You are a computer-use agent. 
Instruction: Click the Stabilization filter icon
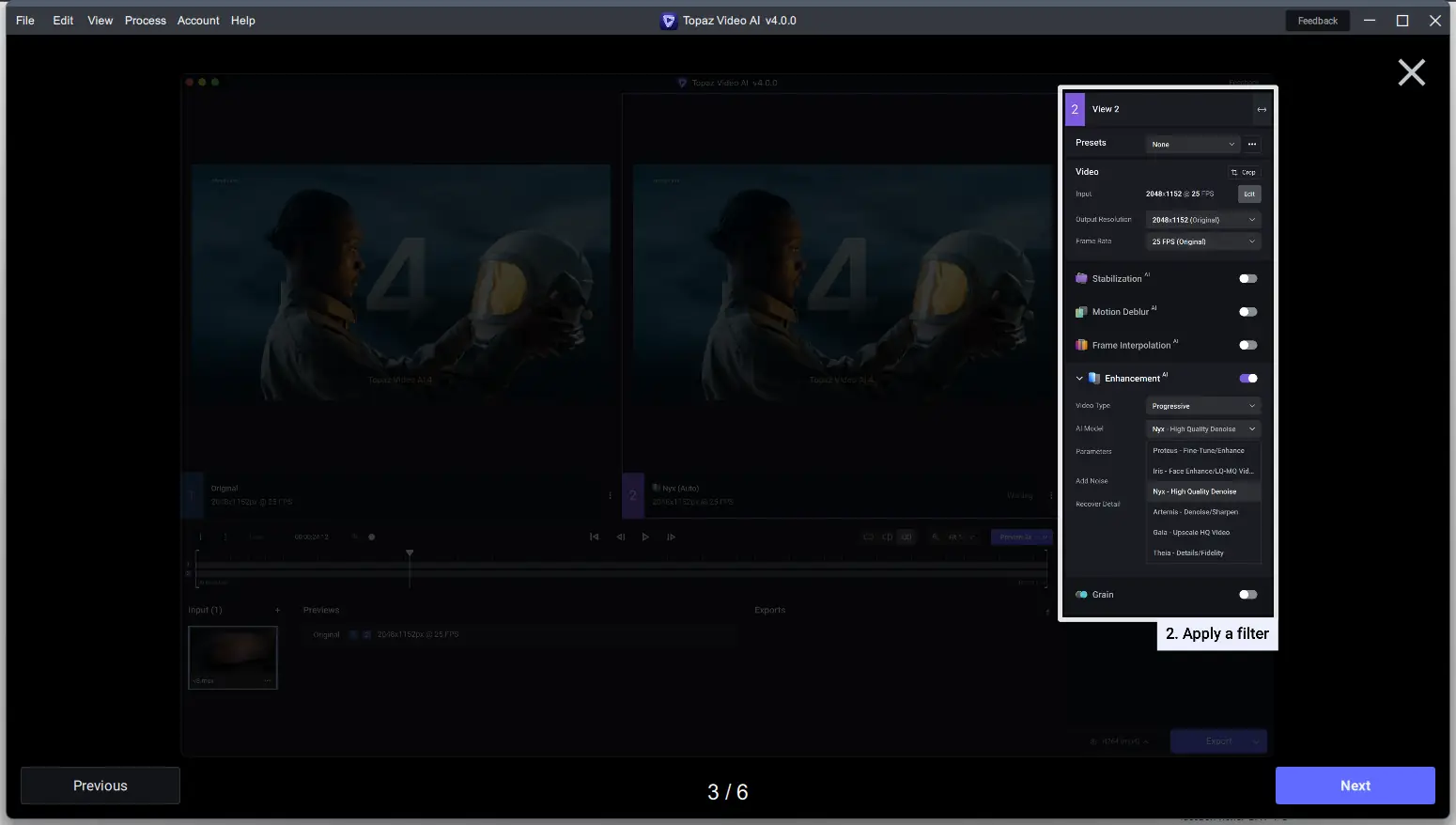pos(1081,279)
